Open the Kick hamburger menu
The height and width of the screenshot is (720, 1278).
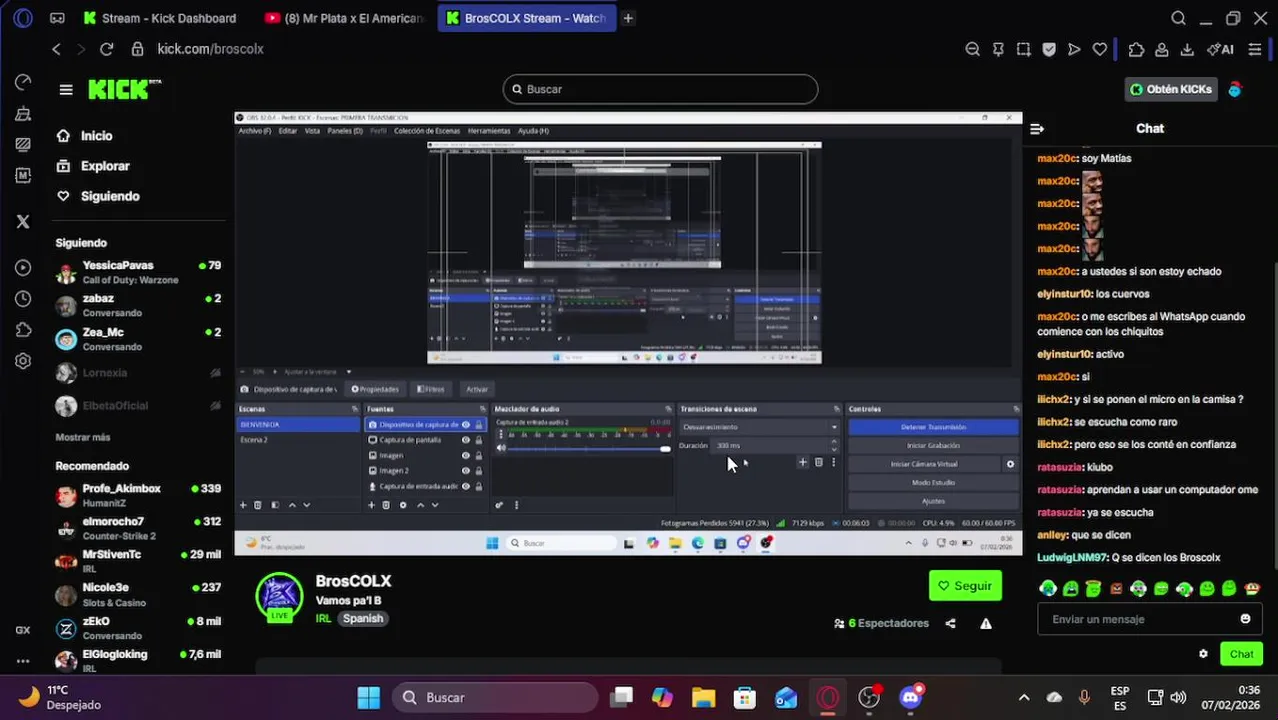[x=66, y=90]
